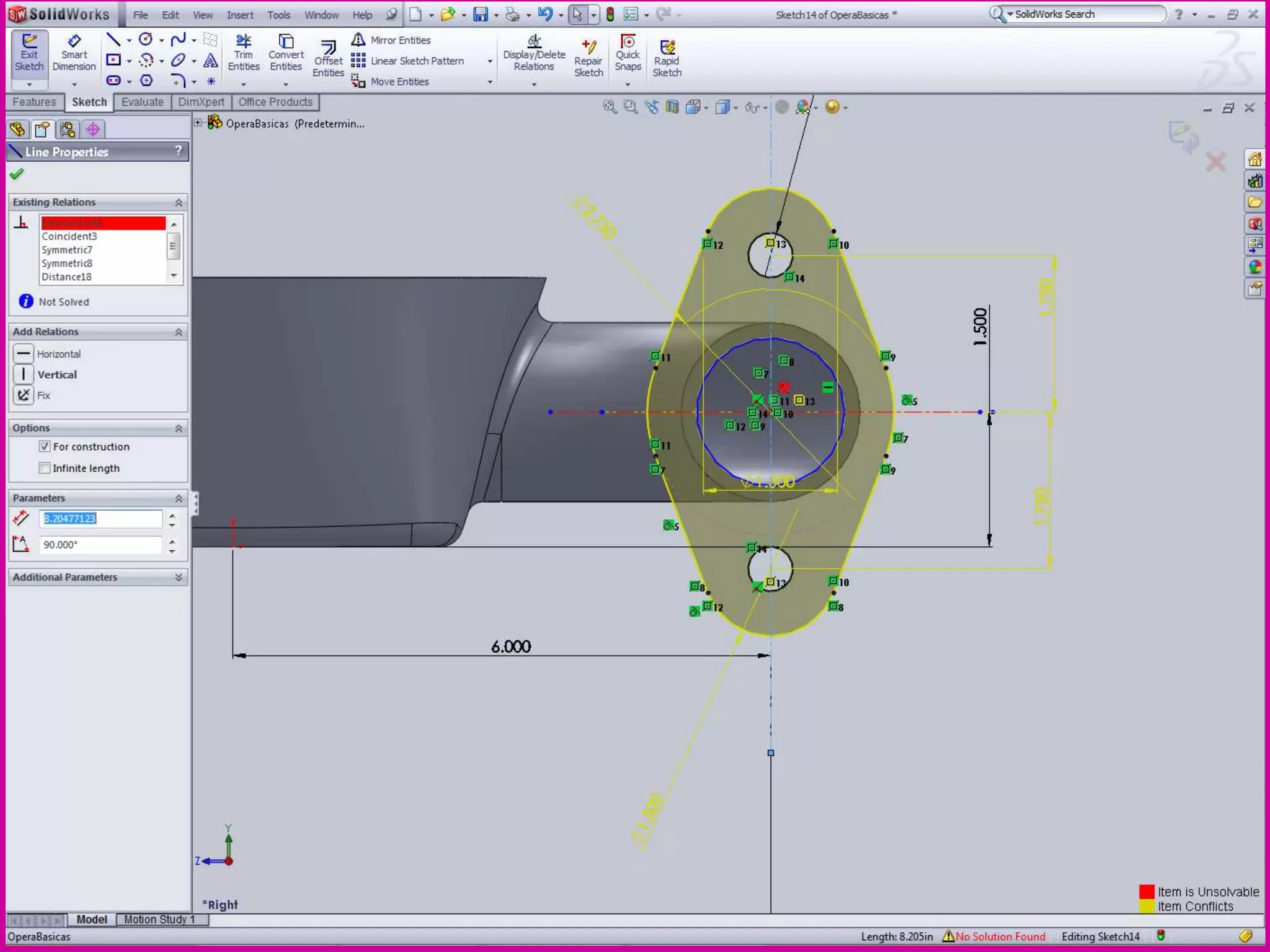Open the Insert menu
1270x952 pixels.
[x=239, y=15]
